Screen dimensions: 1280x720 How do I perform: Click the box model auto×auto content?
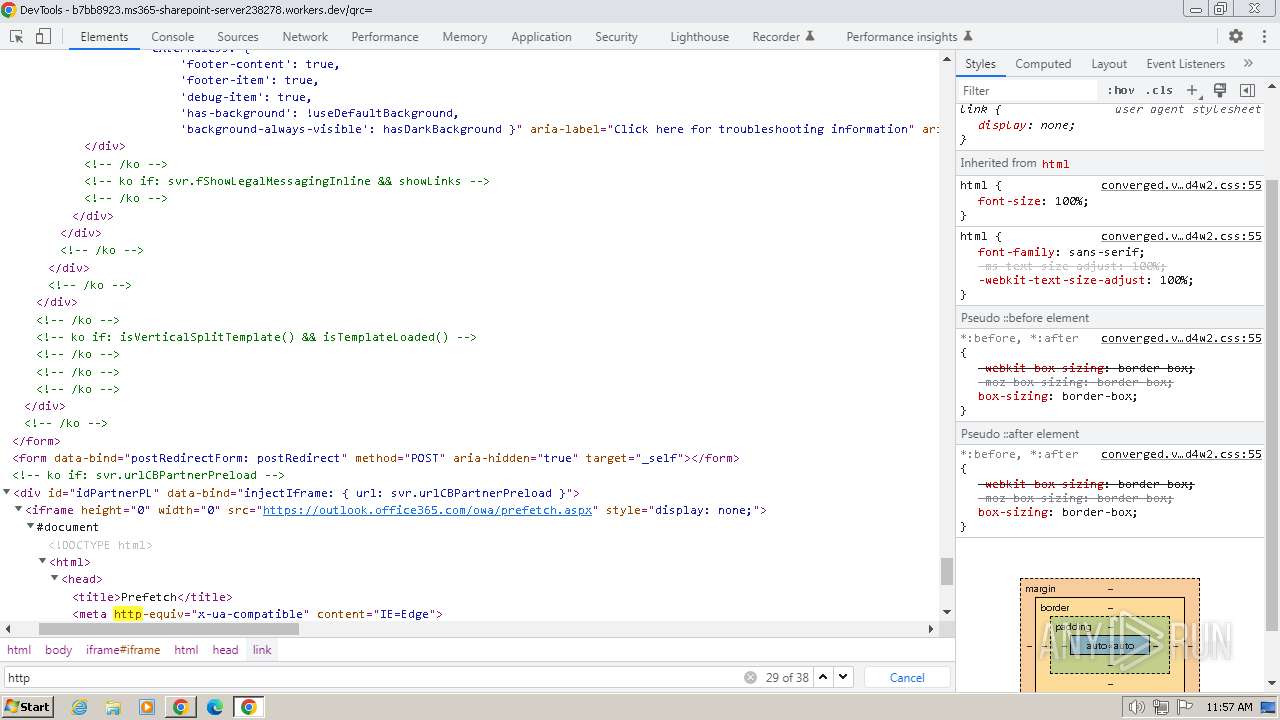[x=1110, y=645]
